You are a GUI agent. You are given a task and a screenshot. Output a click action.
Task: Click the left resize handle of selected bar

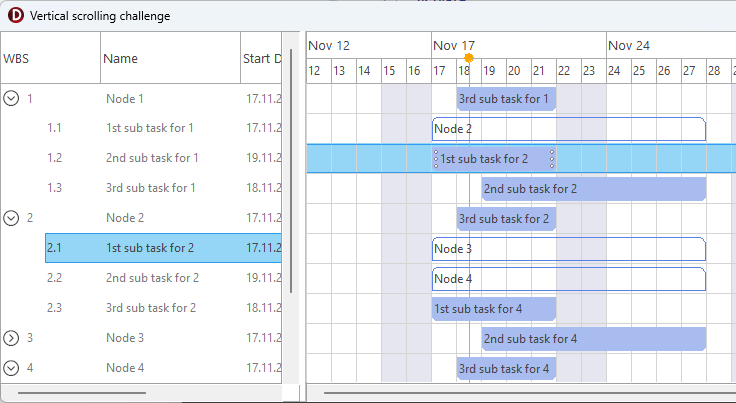(x=436, y=159)
